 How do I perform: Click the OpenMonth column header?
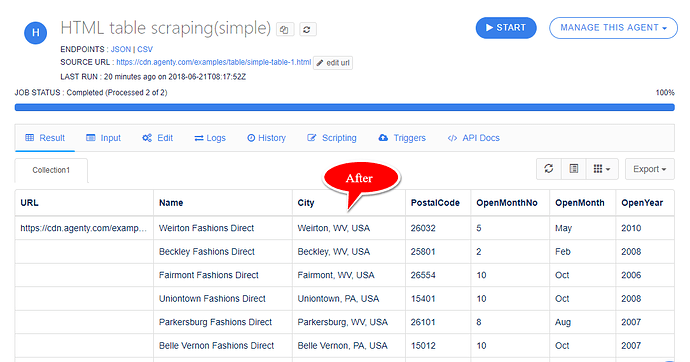pos(583,203)
